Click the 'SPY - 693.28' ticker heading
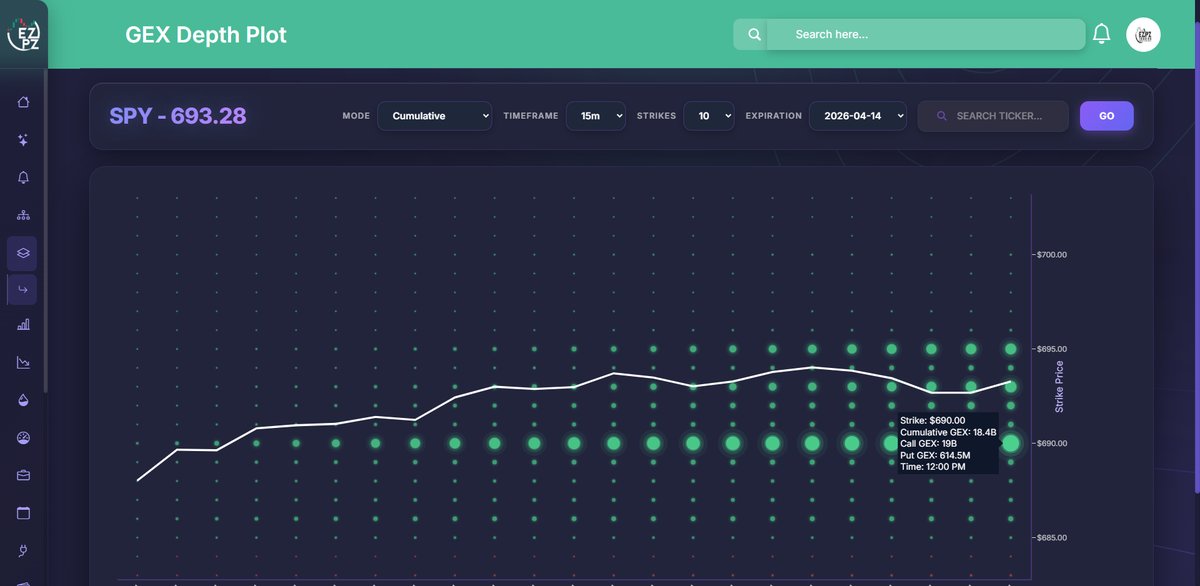The height and width of the screenshot is (586, 1200). click(178, 116)
